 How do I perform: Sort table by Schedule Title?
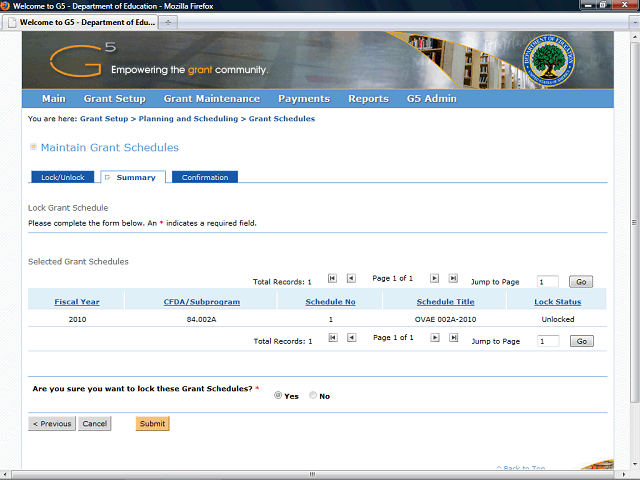(445, 302)
